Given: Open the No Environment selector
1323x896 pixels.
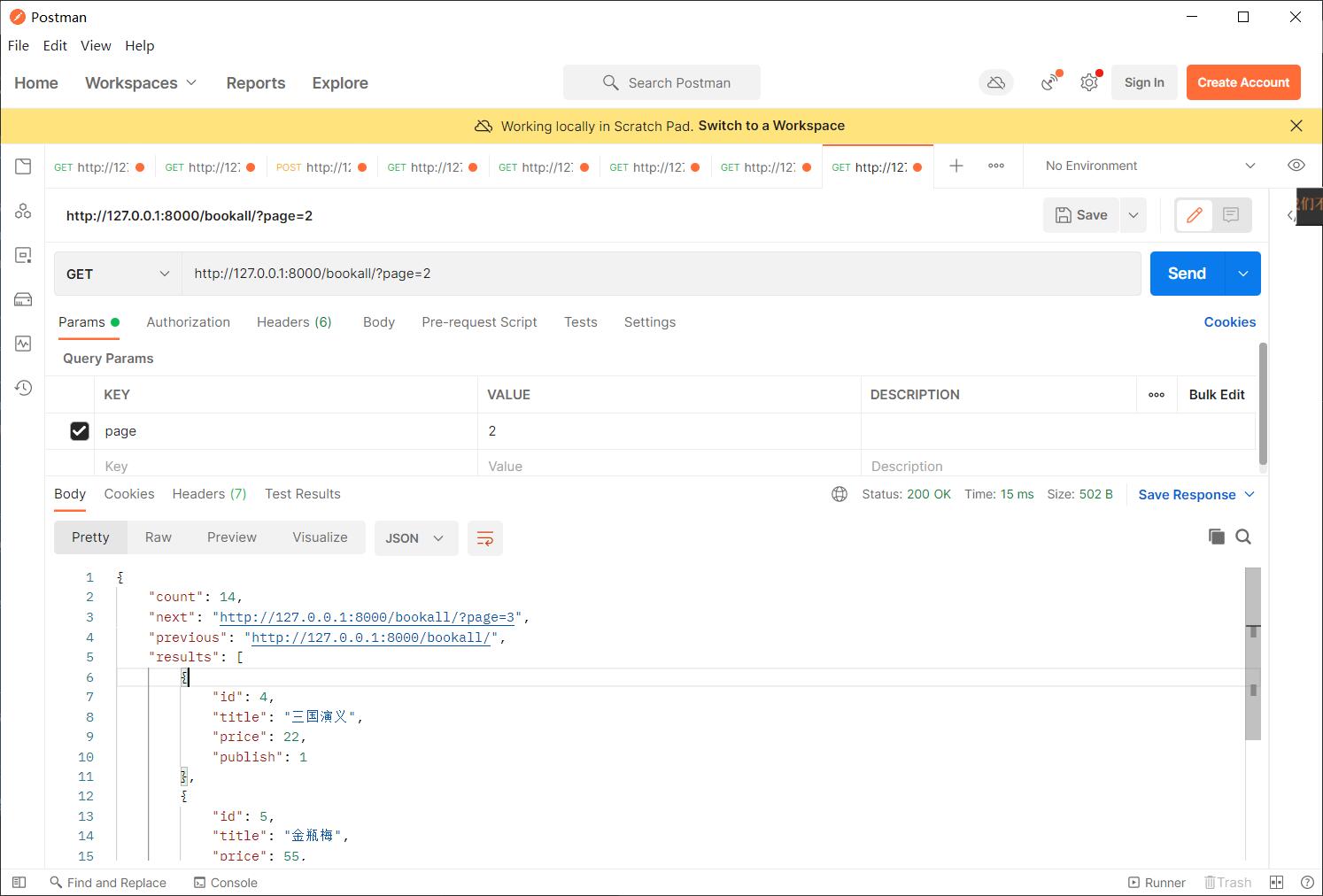Looking at the screenshot, I should click(x=1149, y=166).
